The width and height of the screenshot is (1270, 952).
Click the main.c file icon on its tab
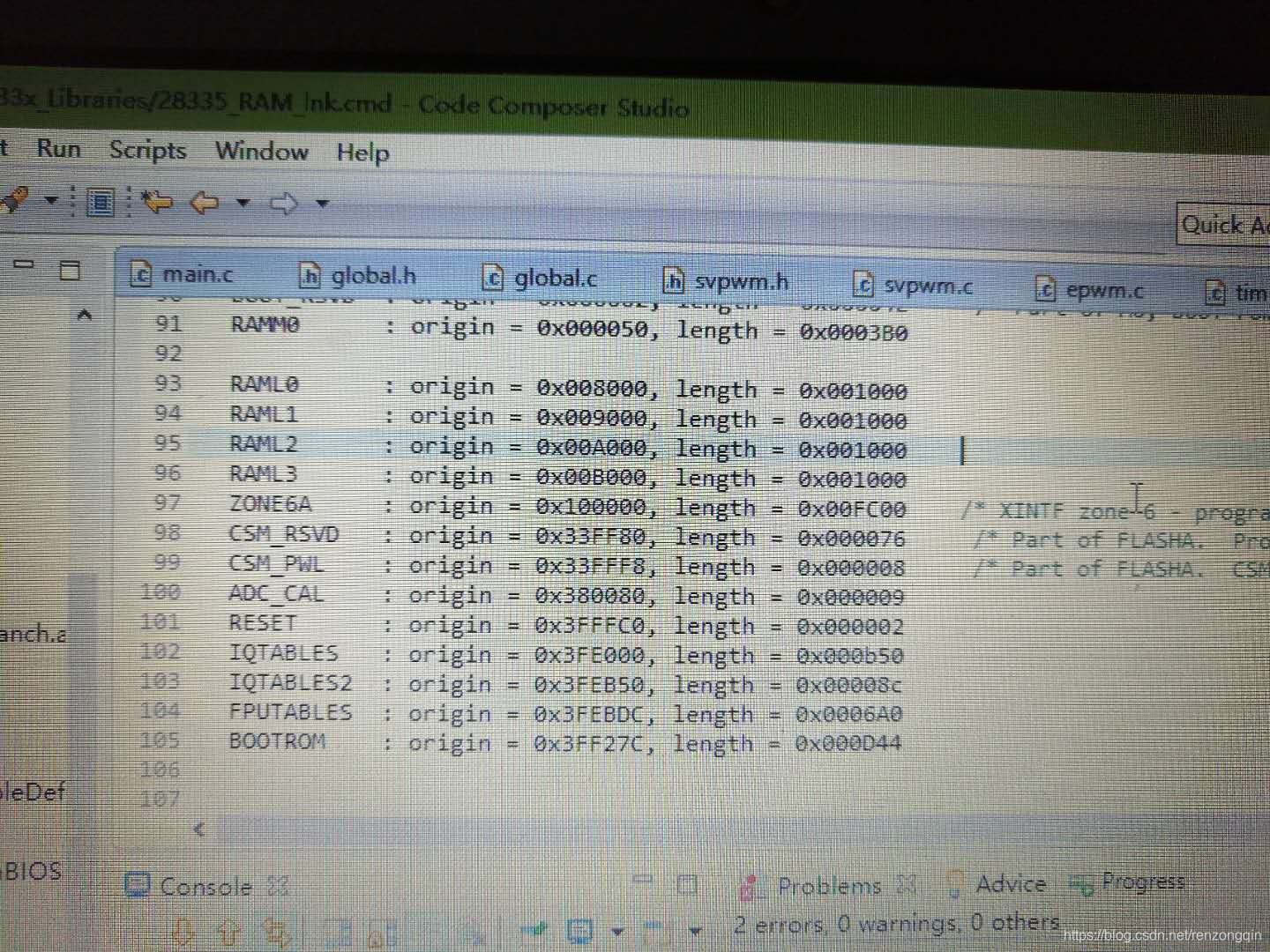(140, 274)
